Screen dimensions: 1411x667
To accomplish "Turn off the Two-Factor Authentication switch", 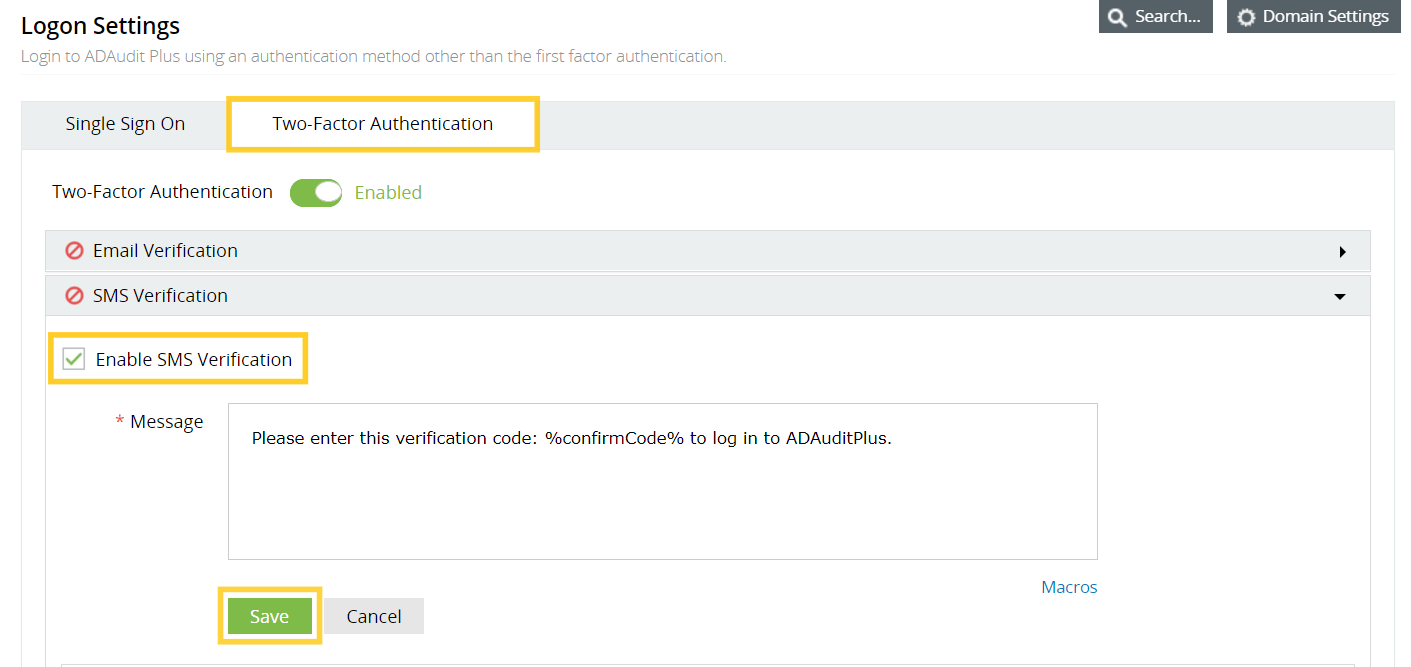I will [x=316, y=193].
